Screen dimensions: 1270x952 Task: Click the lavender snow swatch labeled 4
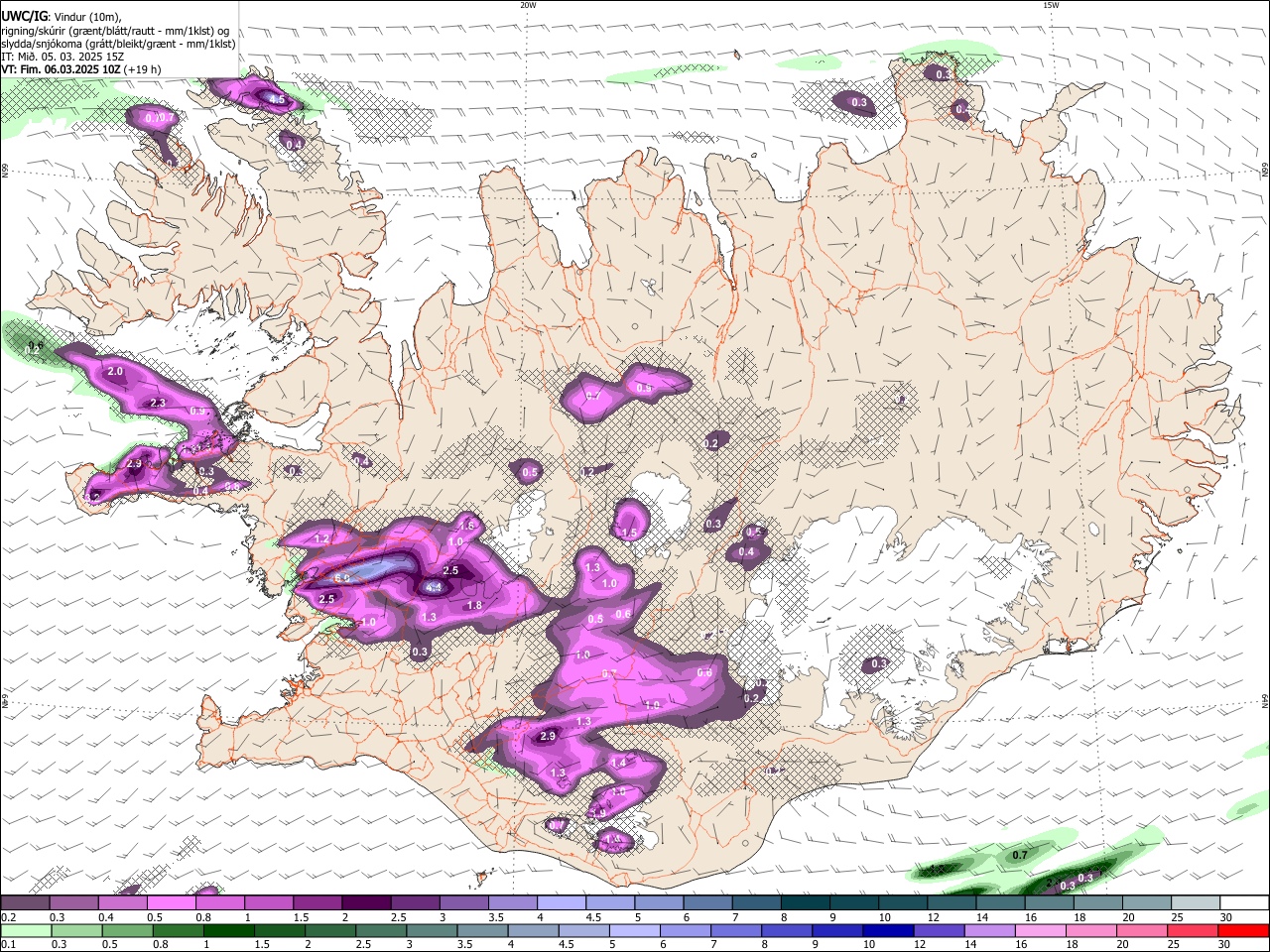point(560,903)
